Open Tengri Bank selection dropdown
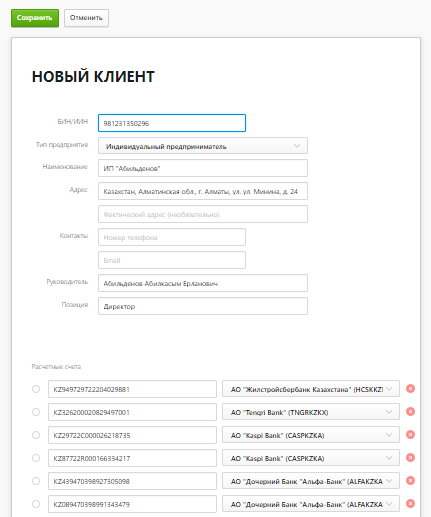Screen dimensions: 431x517 click(x=311, y=412)
